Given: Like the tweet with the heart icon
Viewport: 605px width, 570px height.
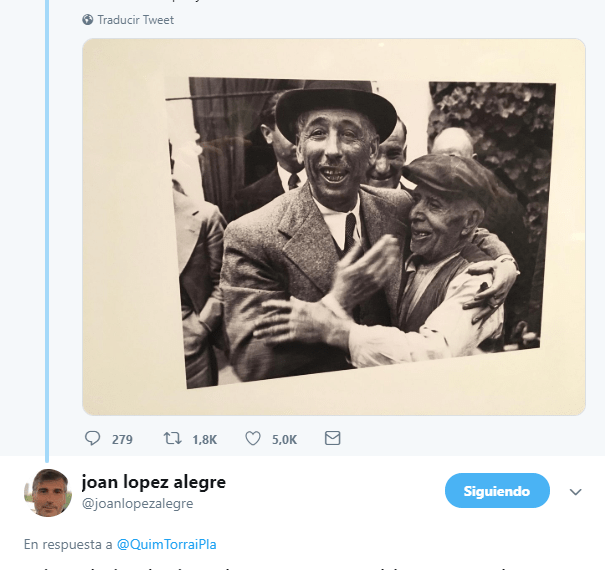Looking at the screenshot, I should coord(253,439).
